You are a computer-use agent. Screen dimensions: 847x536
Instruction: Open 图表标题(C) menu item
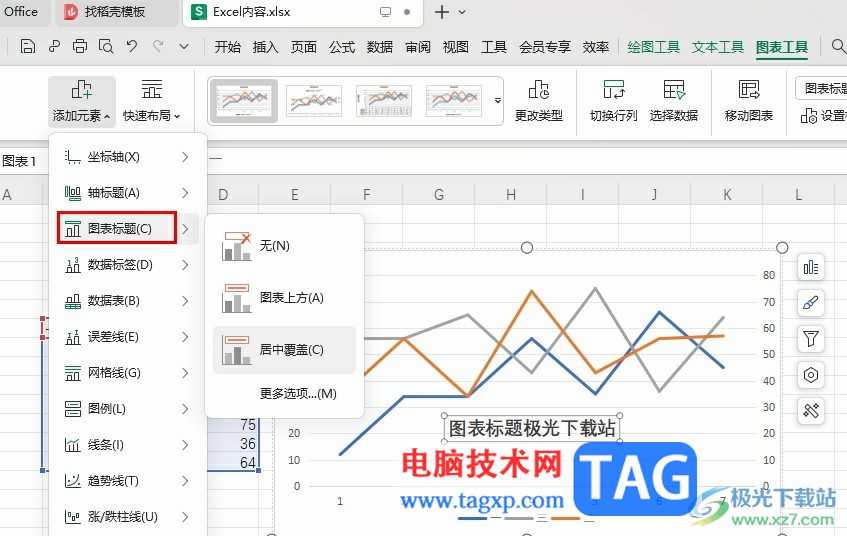pyautogui.click(x=127, y=229)
